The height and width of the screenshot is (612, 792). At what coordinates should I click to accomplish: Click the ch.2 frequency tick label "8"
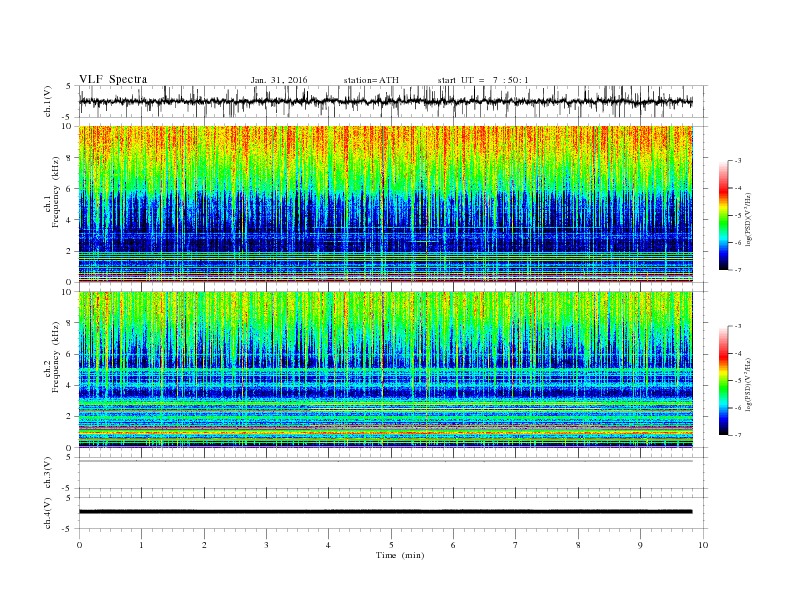point(70,323)
